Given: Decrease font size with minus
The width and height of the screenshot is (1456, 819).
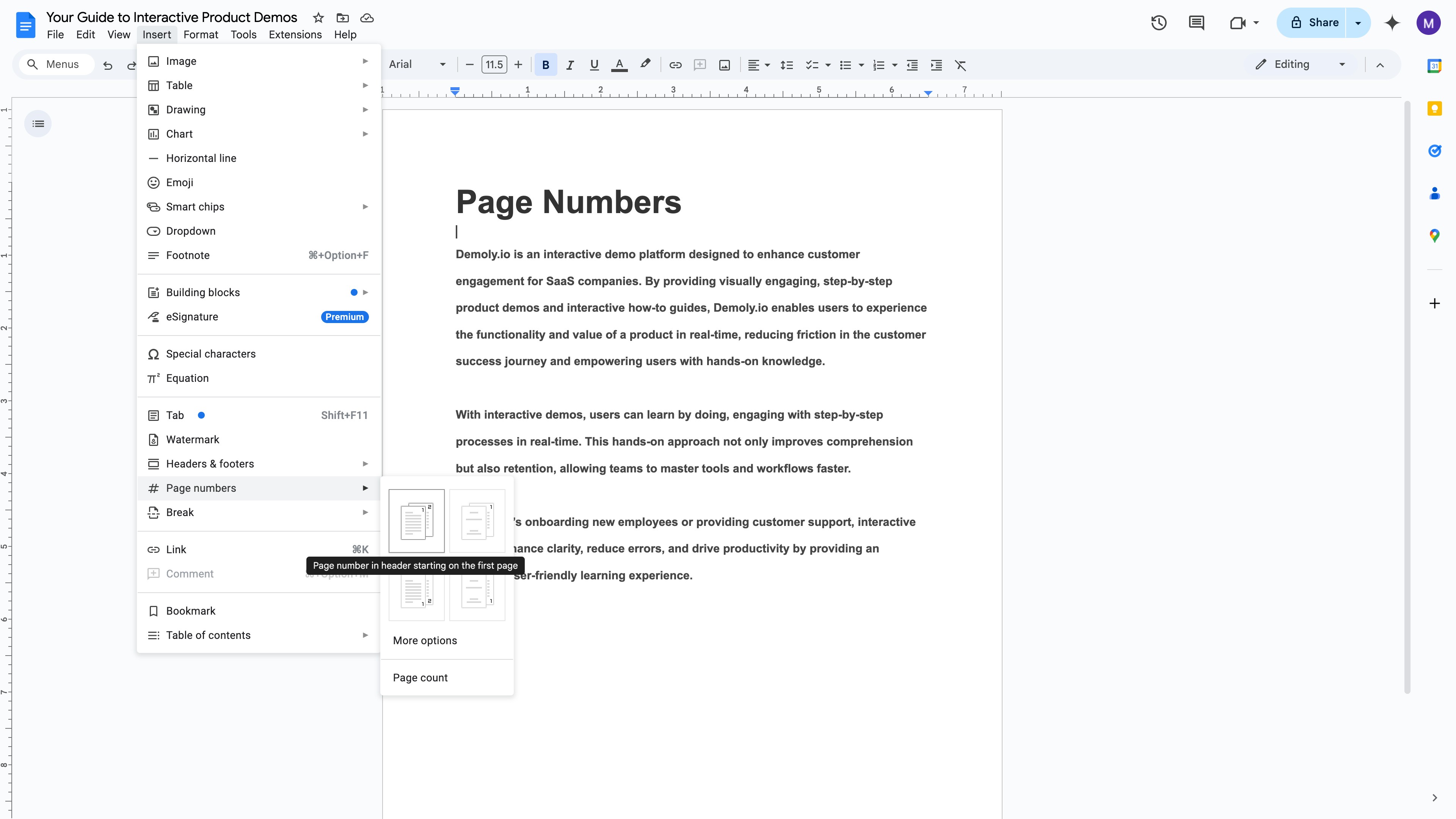Looking at the screenshot, I should tap(469, 64).
